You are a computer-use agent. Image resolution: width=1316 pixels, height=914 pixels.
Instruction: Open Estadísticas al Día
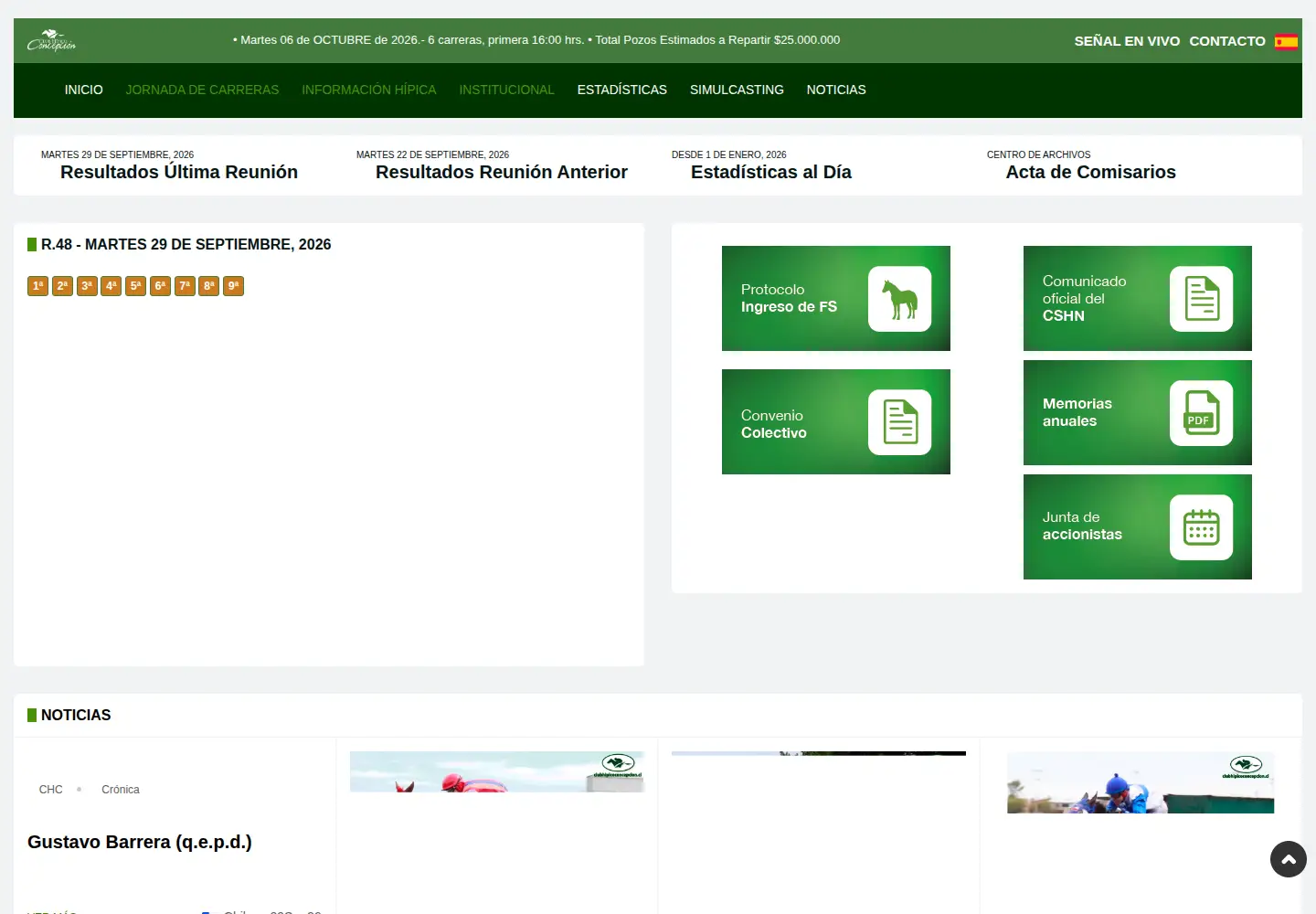click(x=771, y=172)
